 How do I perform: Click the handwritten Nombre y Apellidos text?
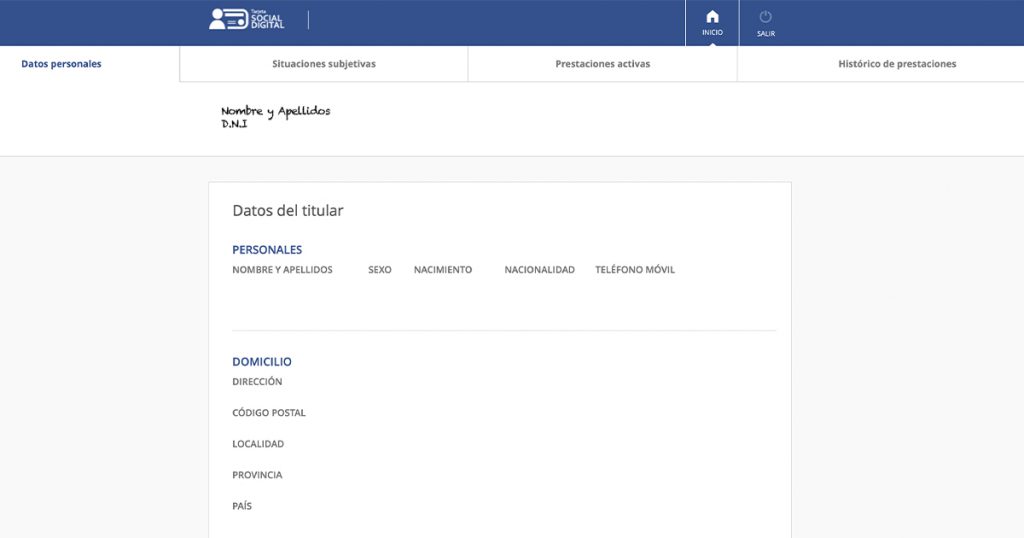pos(276,111)
